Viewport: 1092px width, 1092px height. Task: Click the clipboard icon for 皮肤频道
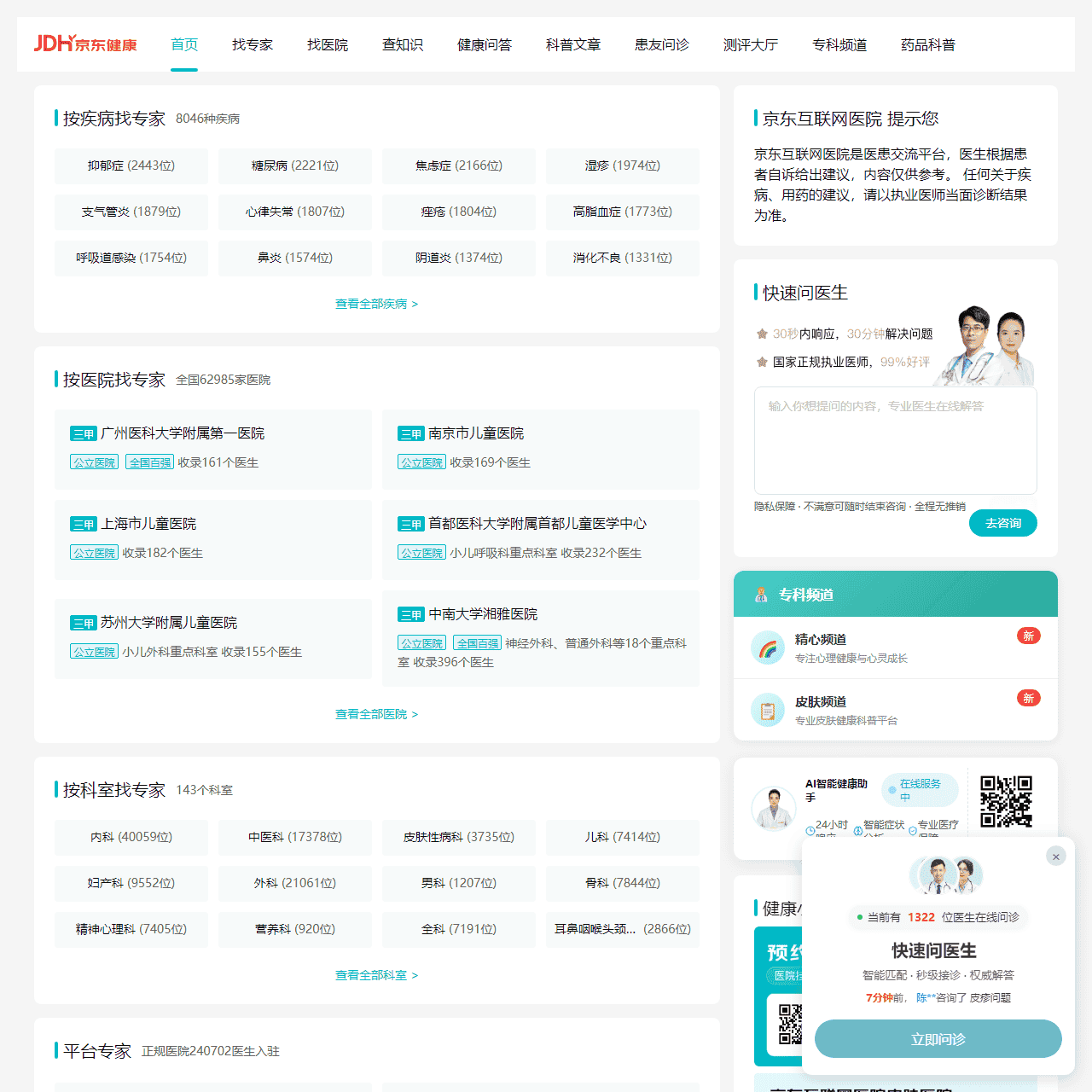coord(768,710)
